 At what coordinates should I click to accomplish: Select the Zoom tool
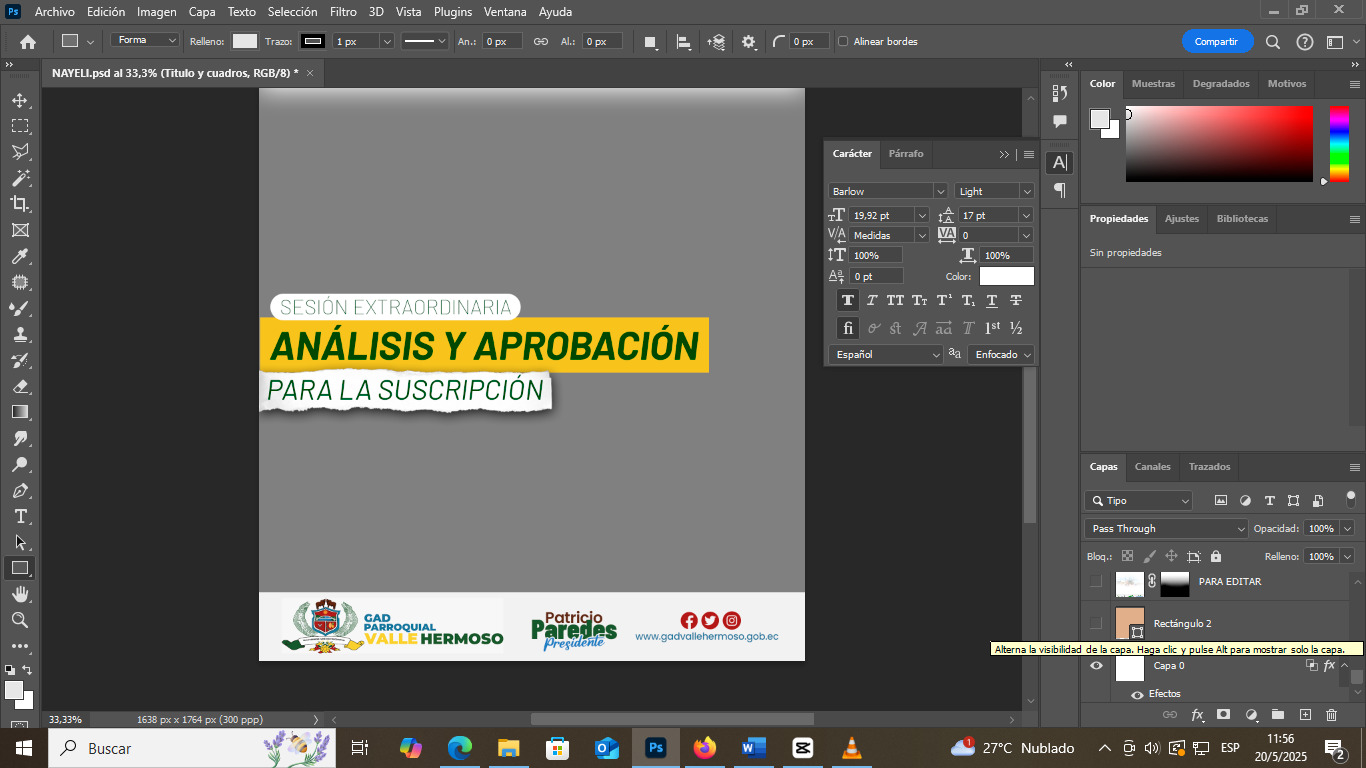pyautogui.click(x=20, y=620)
